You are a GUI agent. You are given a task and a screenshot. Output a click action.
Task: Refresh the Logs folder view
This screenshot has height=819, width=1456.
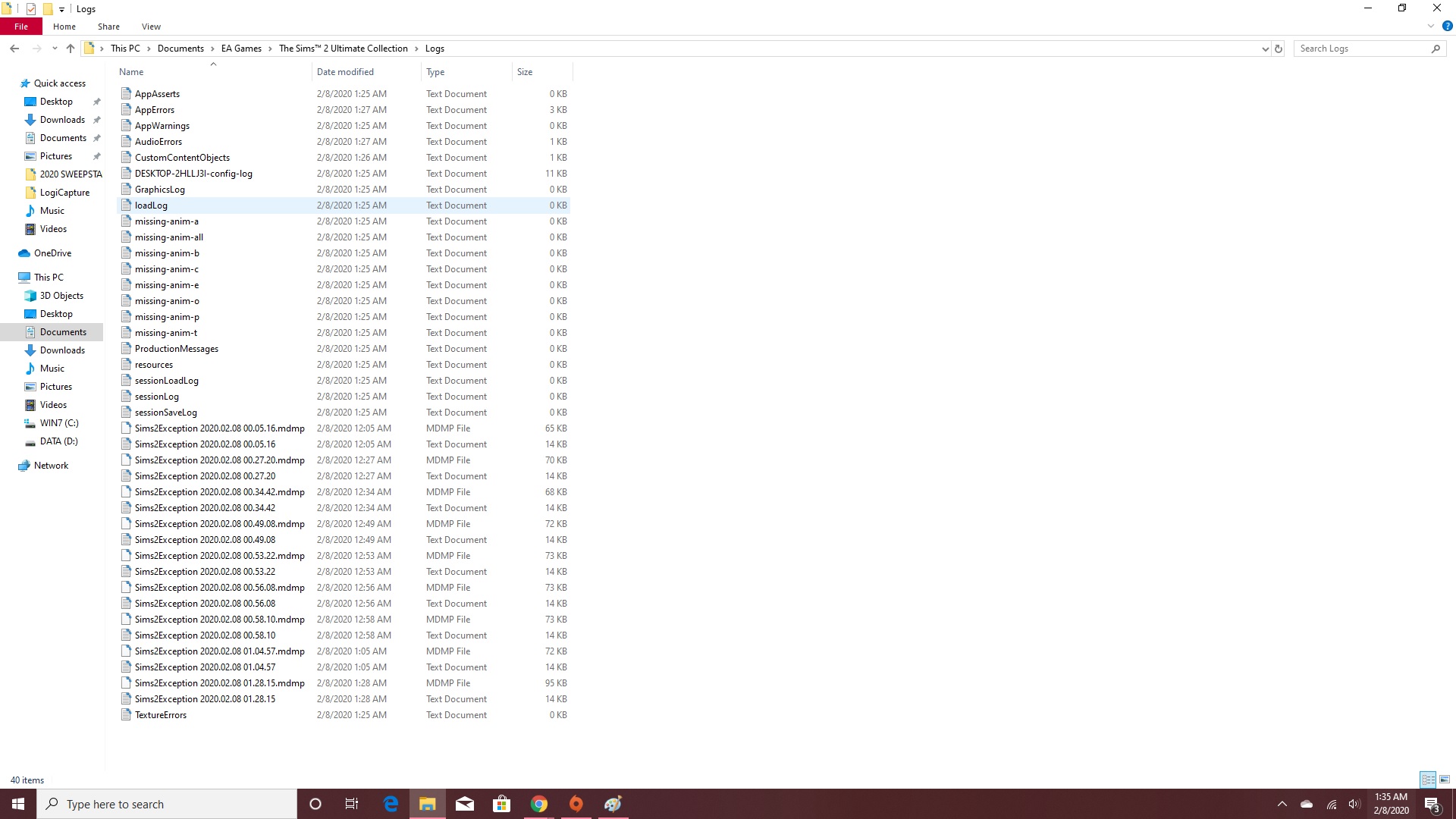coord(1279,49)
